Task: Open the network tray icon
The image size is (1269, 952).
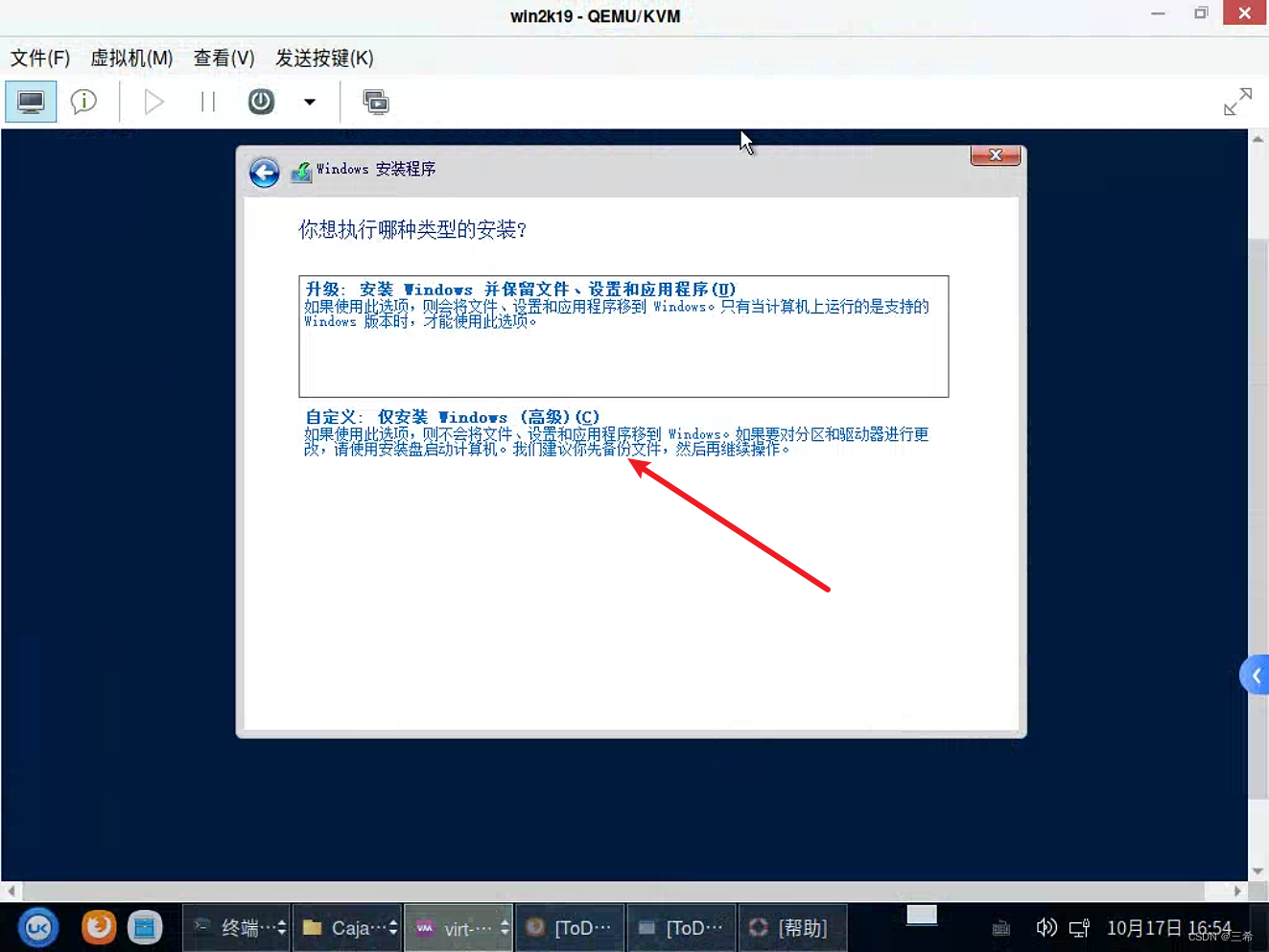Action: point(1079,928)
